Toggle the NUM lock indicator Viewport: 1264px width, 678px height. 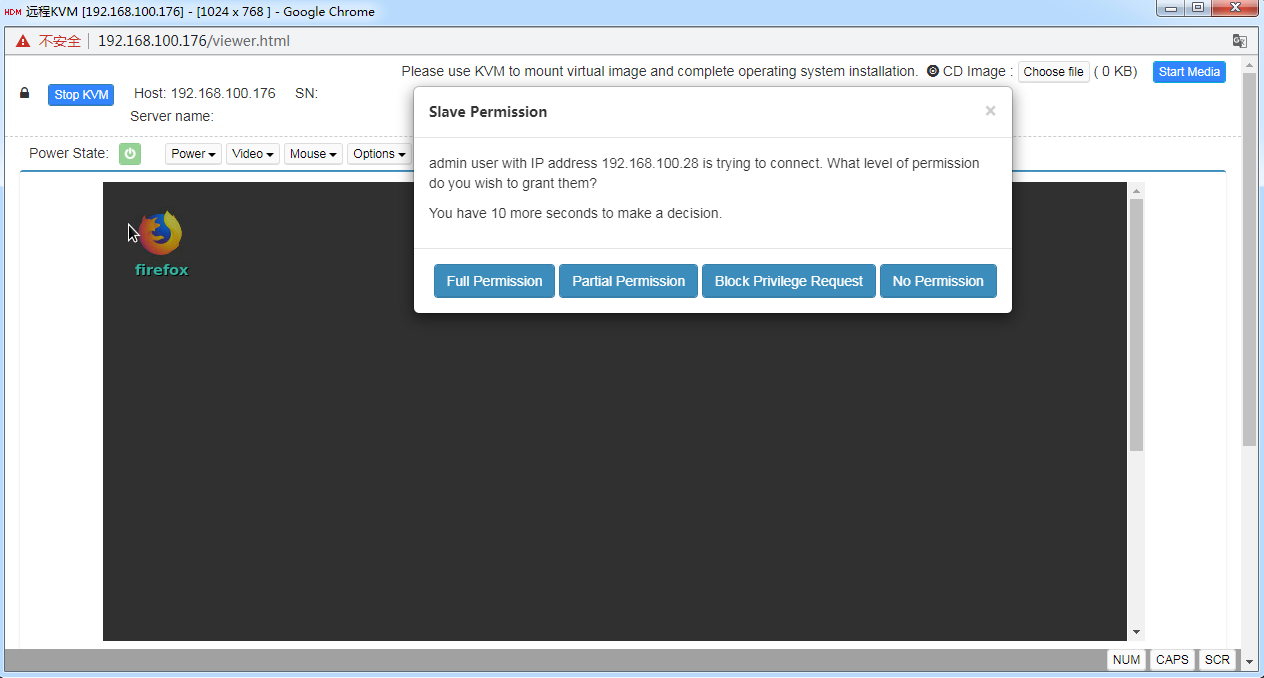[1126, 660]
